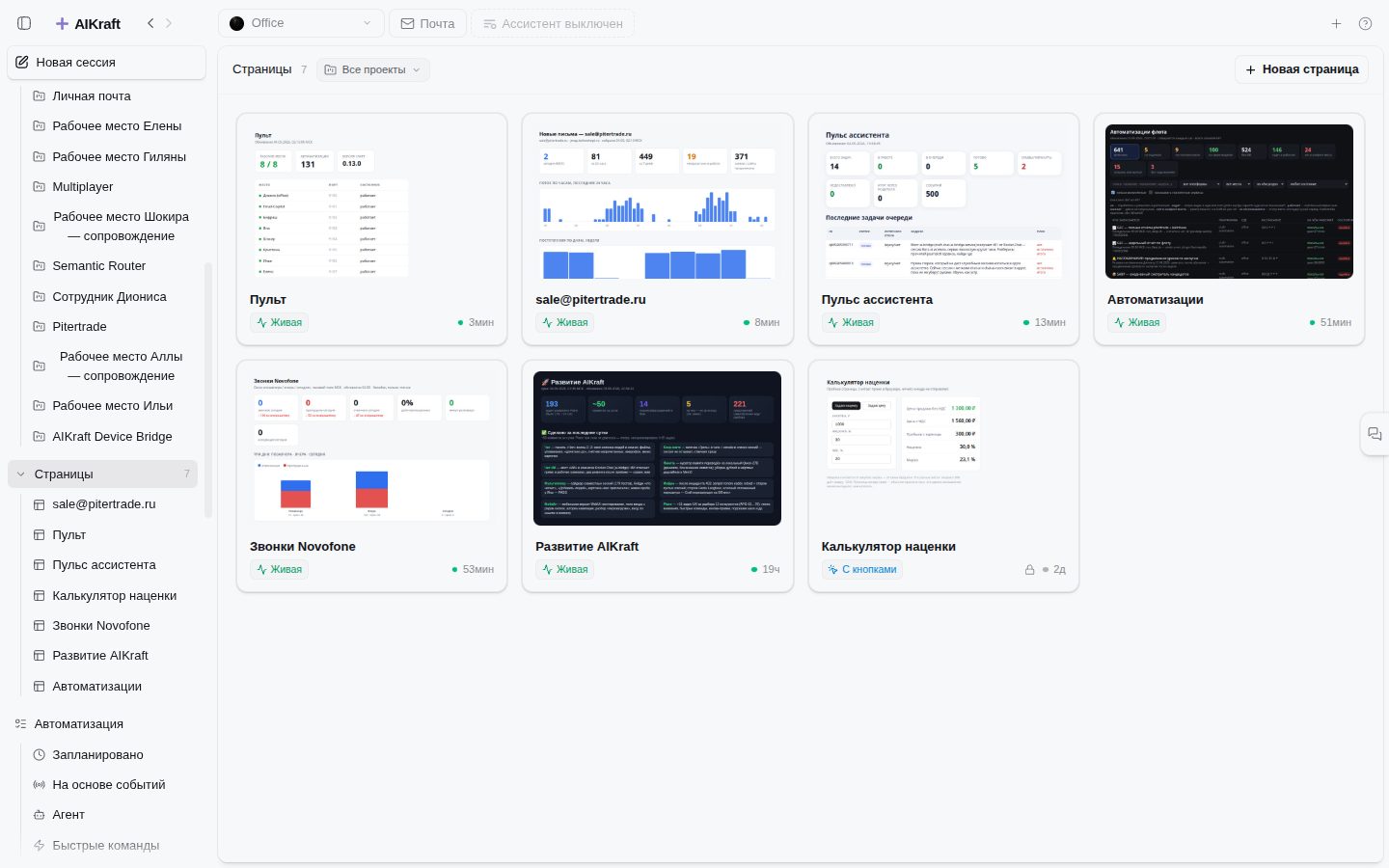The width and height of the screenshot is (1389, 868).
Task: Click the sidebar vertical scrollbar
Action: click(x=208, y=391)
